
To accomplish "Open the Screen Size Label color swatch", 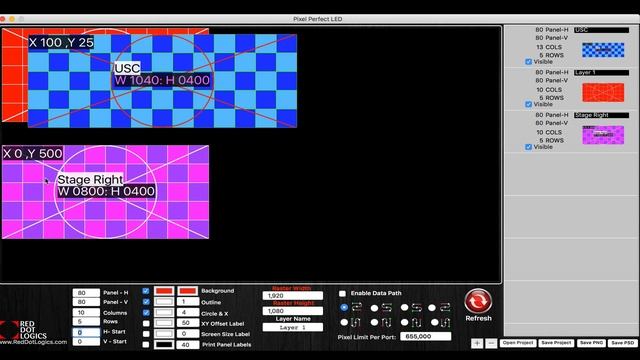I will click(164, 334).
